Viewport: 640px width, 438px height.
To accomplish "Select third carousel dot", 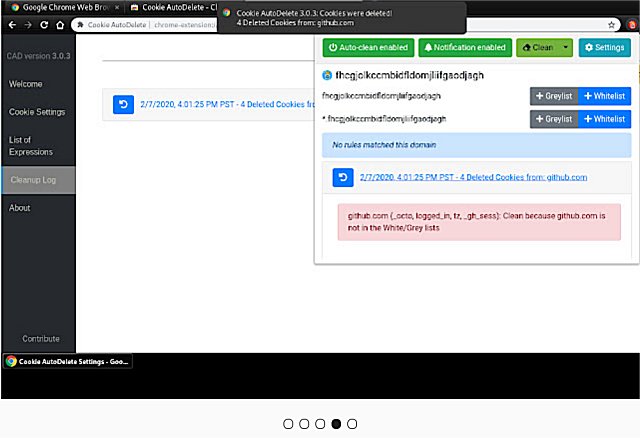I will click(320, 424).
